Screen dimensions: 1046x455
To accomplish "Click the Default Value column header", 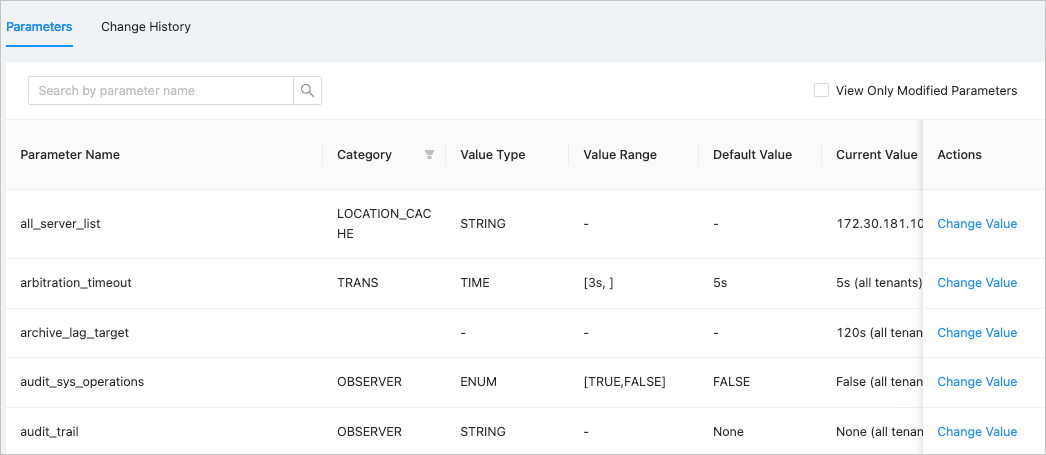I will [752, 155].
